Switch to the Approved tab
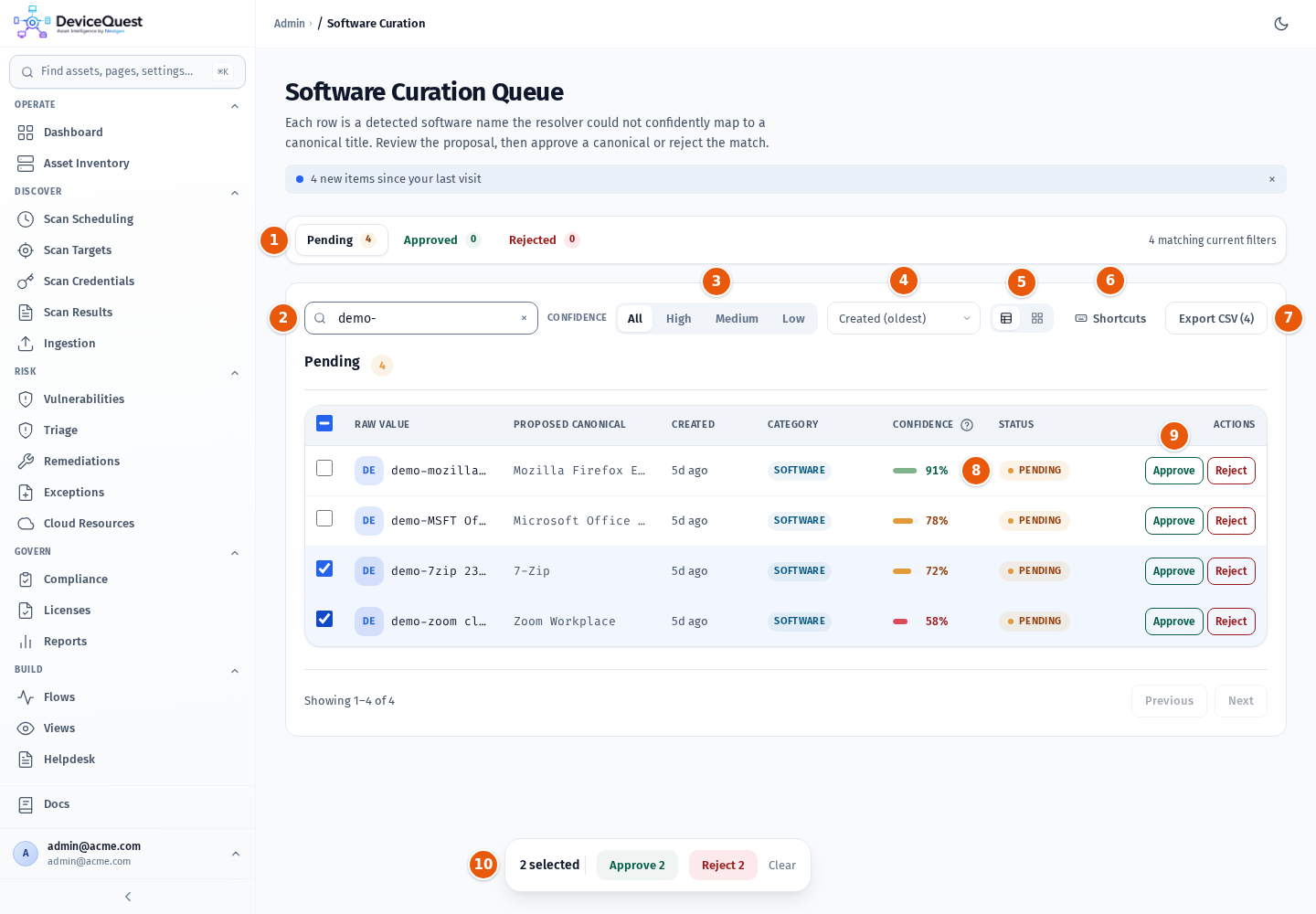The image size is (1316, 914). pos(442,239)
